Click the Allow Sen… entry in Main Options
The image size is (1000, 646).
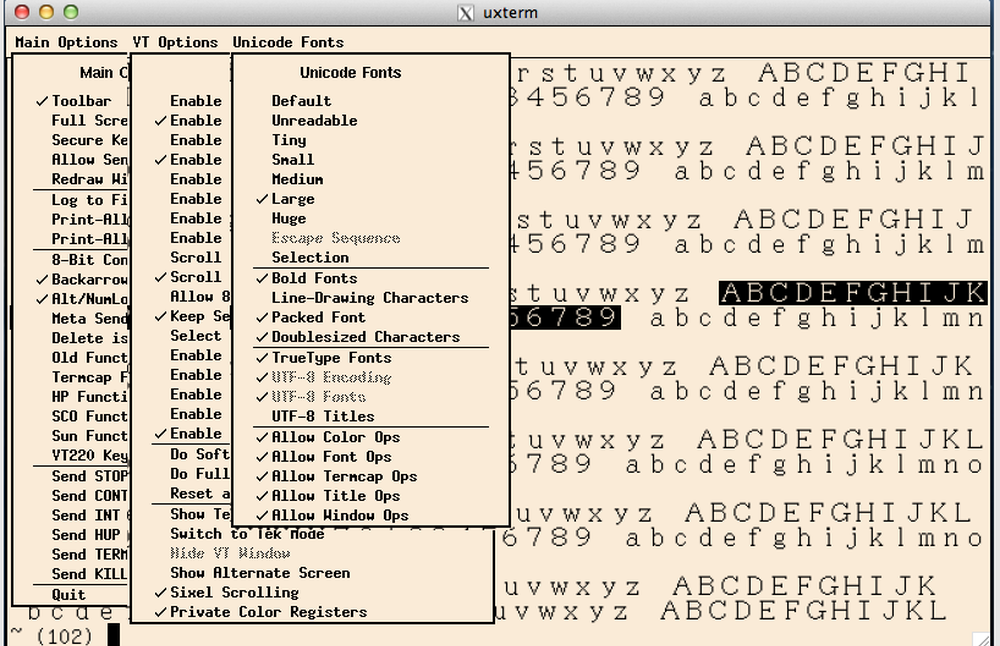tap(89, 159)
